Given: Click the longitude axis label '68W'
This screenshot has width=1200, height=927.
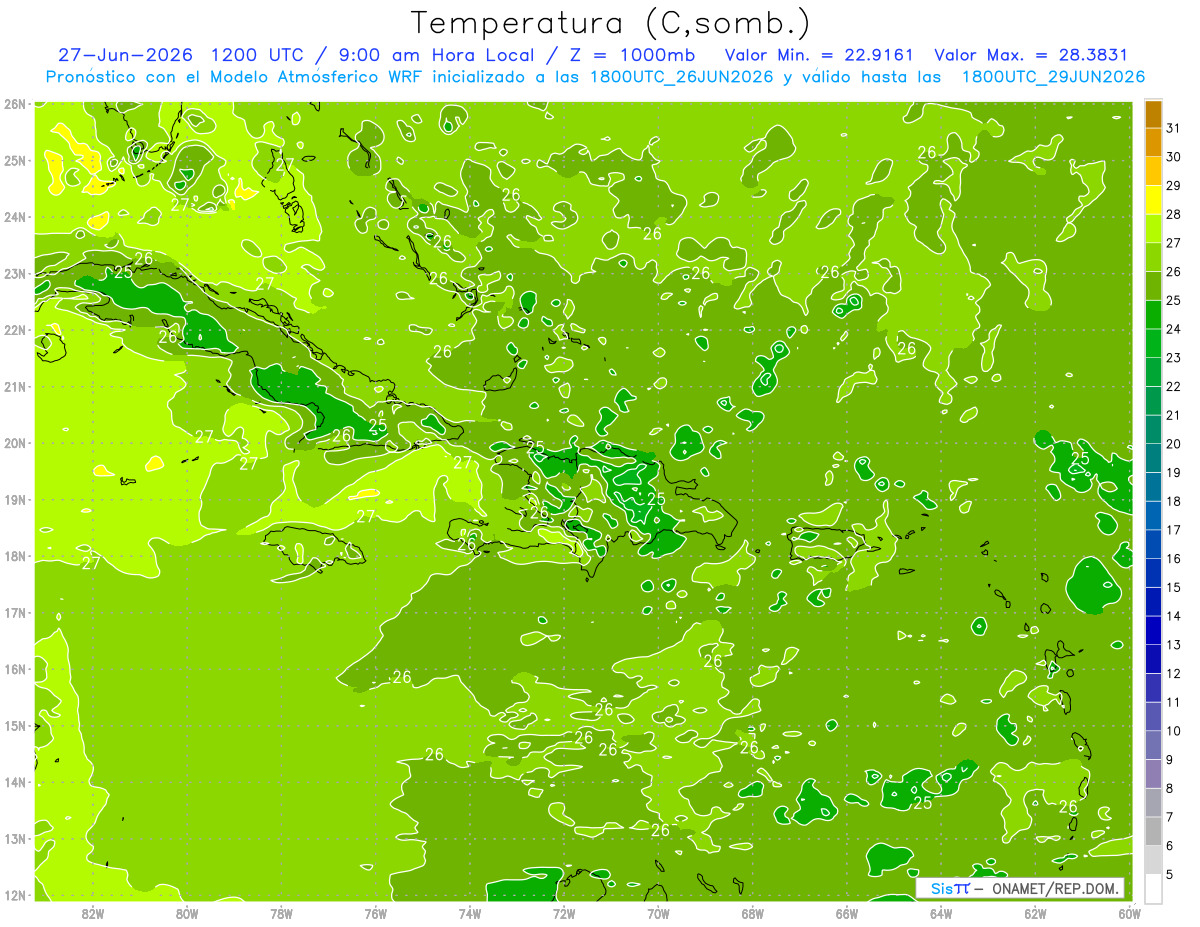Looking at the screenshot, I should 753,913.
